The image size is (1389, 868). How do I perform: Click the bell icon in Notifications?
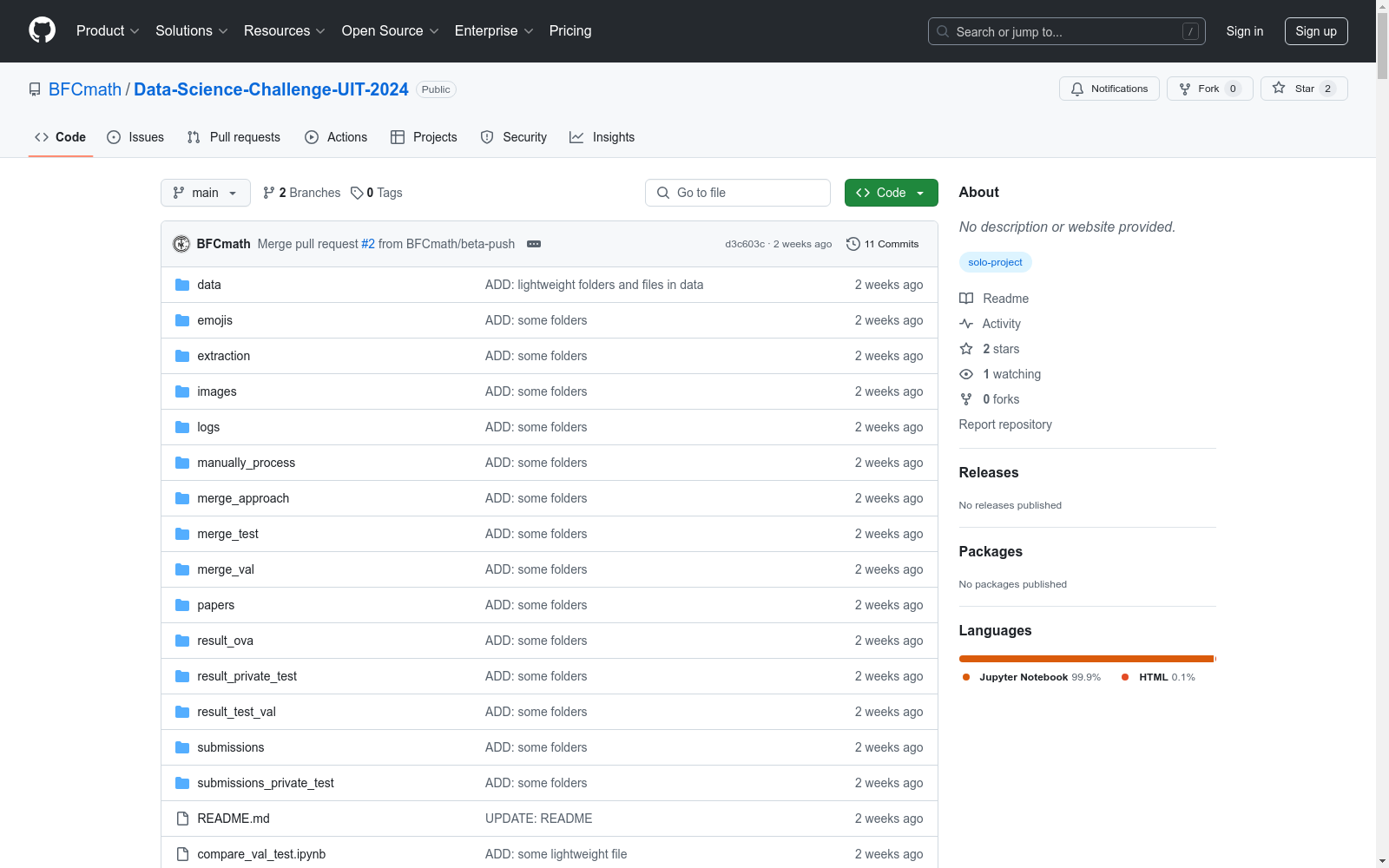click(x=1077, y=89)
